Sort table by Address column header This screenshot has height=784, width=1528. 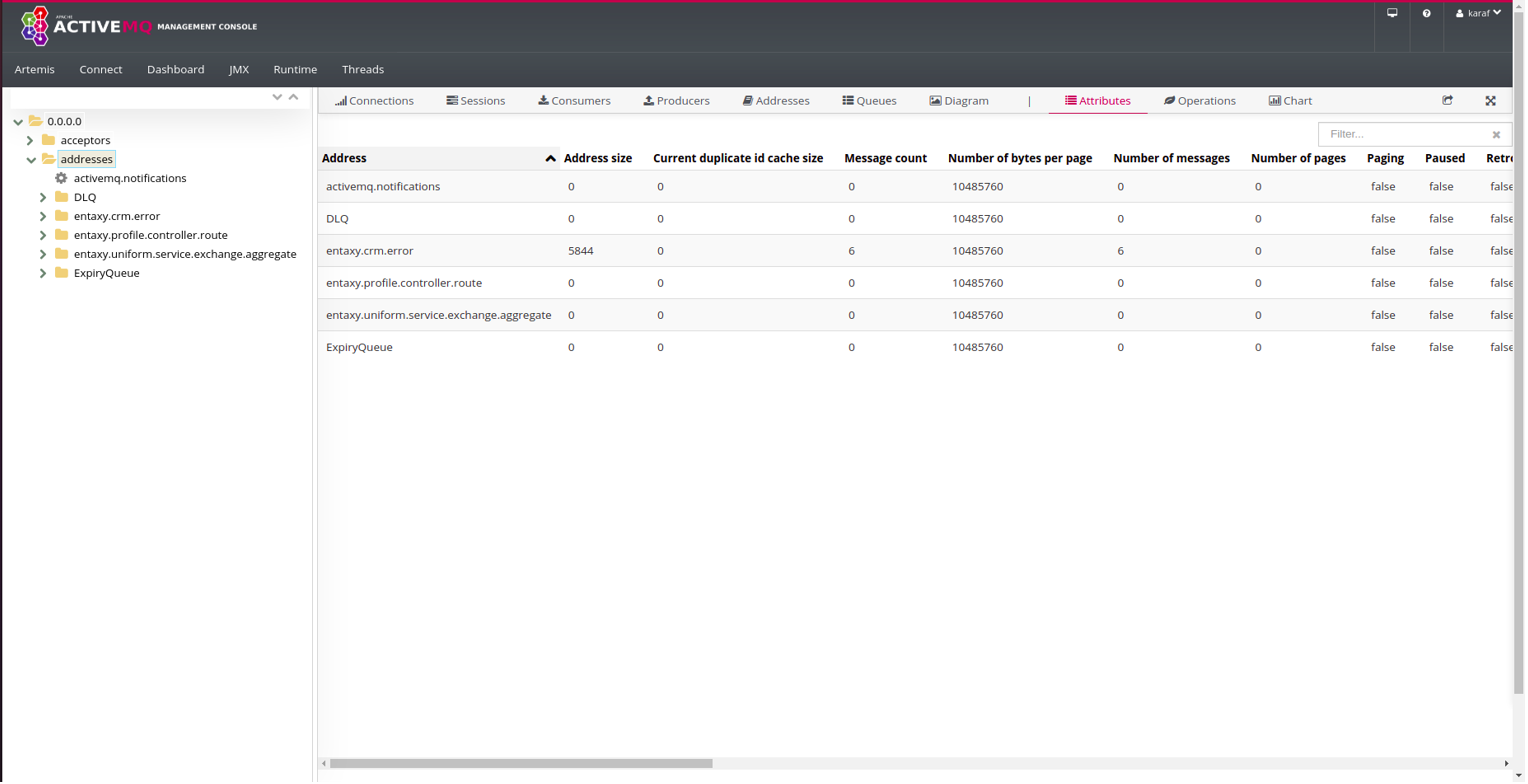click(x=345, y=159)
